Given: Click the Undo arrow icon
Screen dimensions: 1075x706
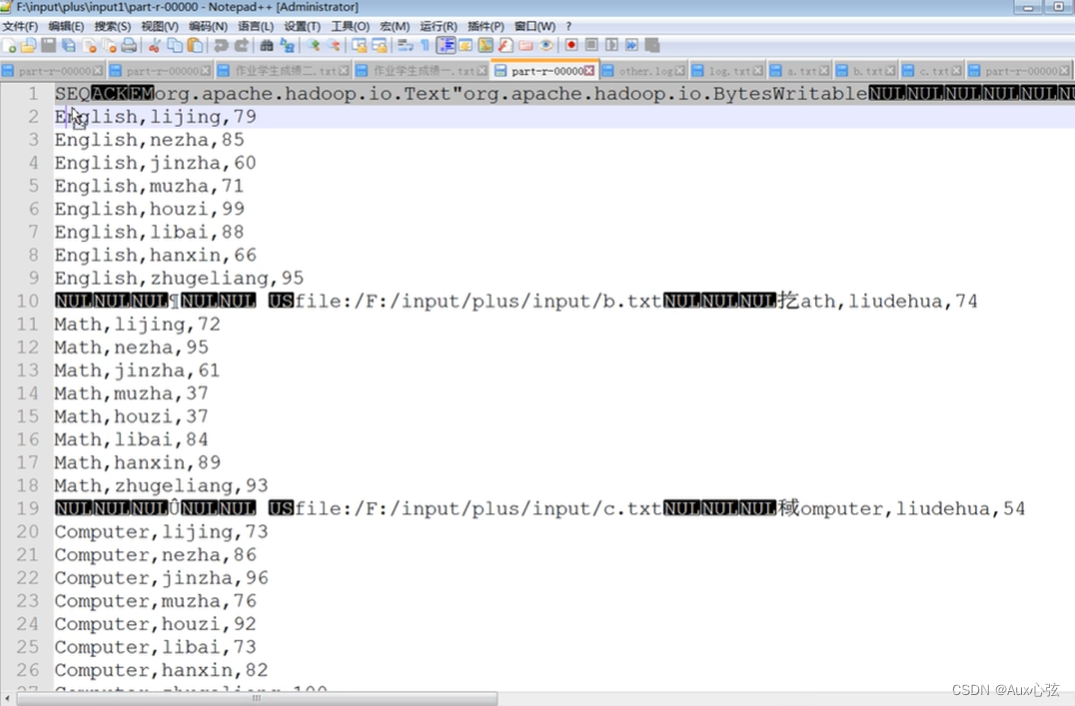Looking at the screenshot, I should (x=221, y=44).
